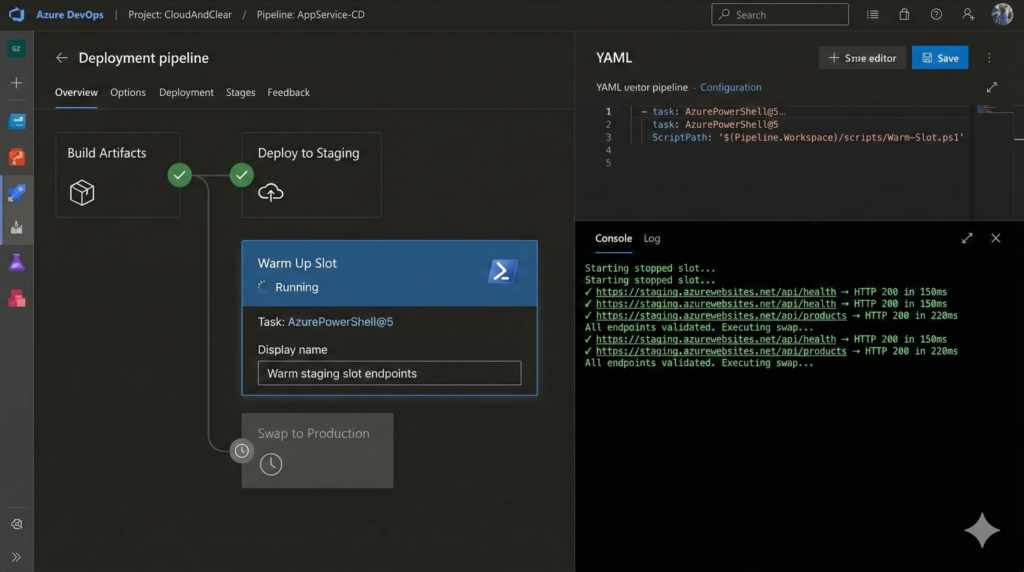
Task: Expand the sidebar with the double chevron
Action: pyautogui.click(x=16, y=556)
